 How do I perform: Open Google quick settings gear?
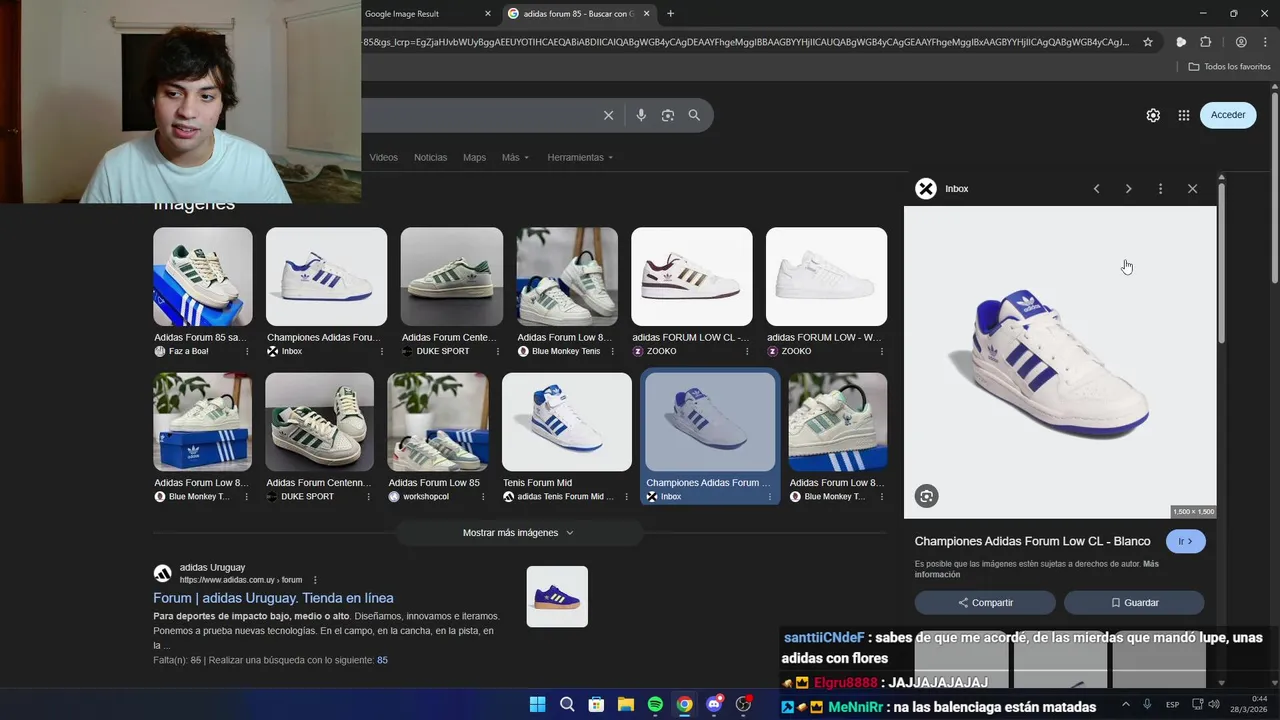tap(1153, 115)
